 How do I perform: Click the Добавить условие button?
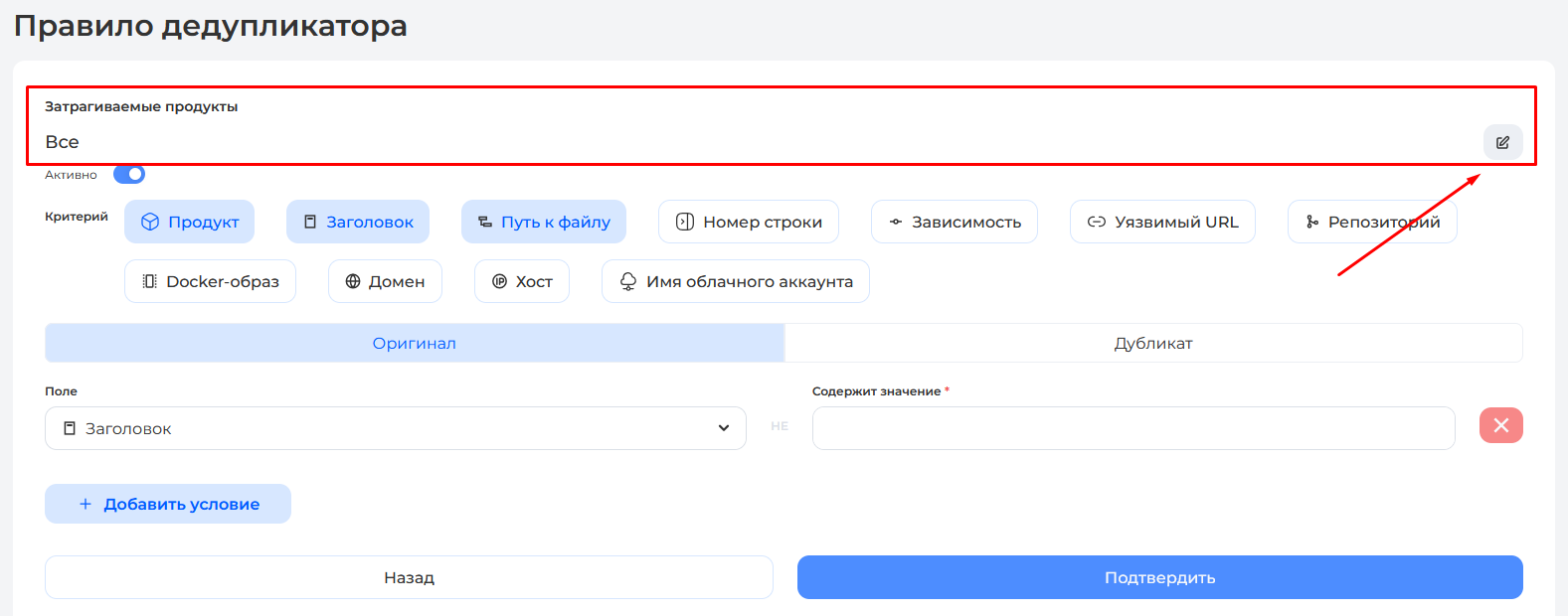tap(168, 504)
